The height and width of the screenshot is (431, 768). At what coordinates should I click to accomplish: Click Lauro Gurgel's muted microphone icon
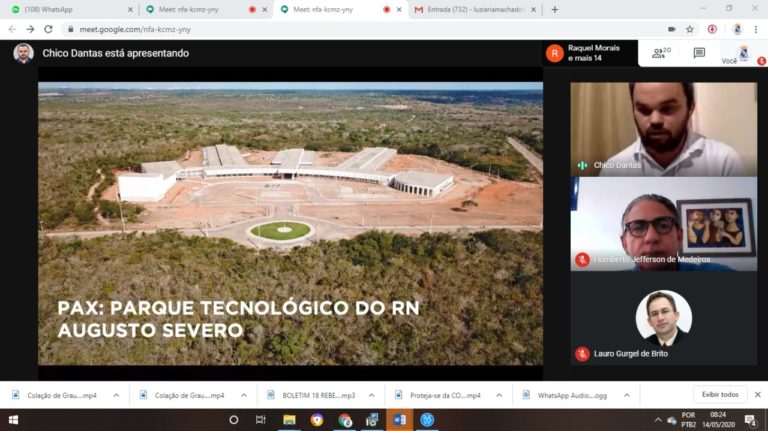click(582, 354)
